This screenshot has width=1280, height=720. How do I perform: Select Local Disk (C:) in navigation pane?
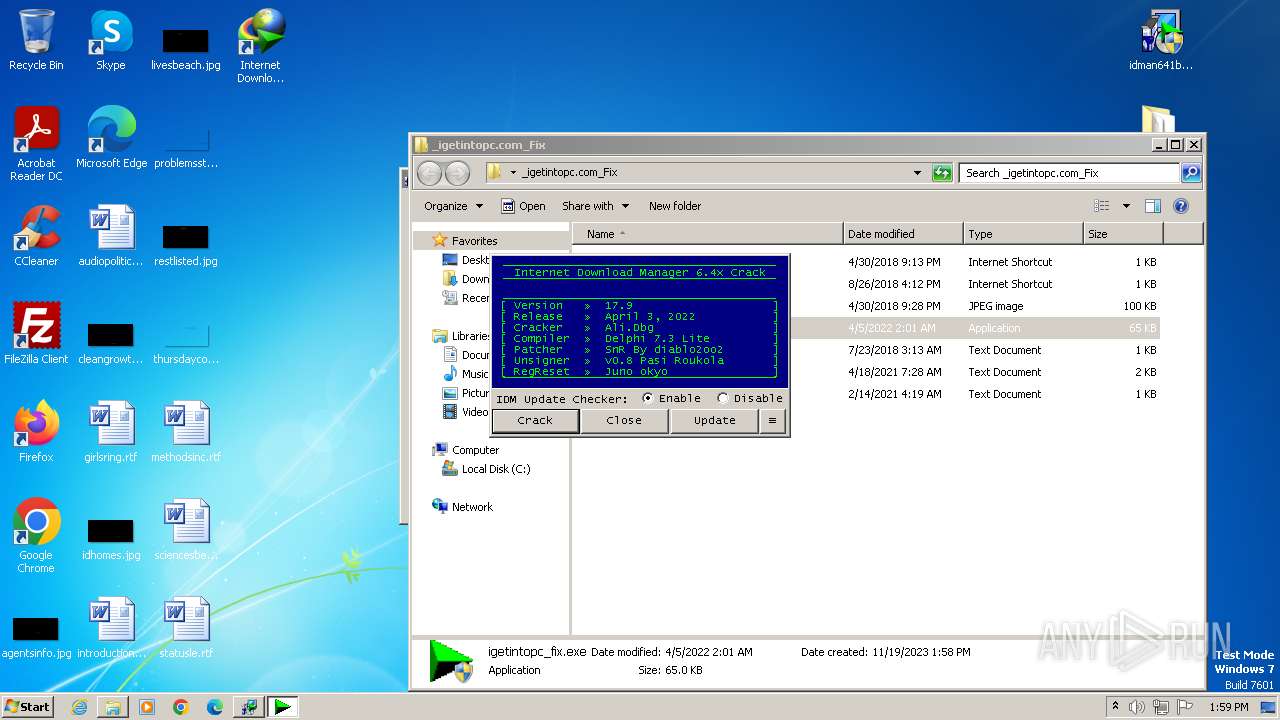click(x=496, y=469)
